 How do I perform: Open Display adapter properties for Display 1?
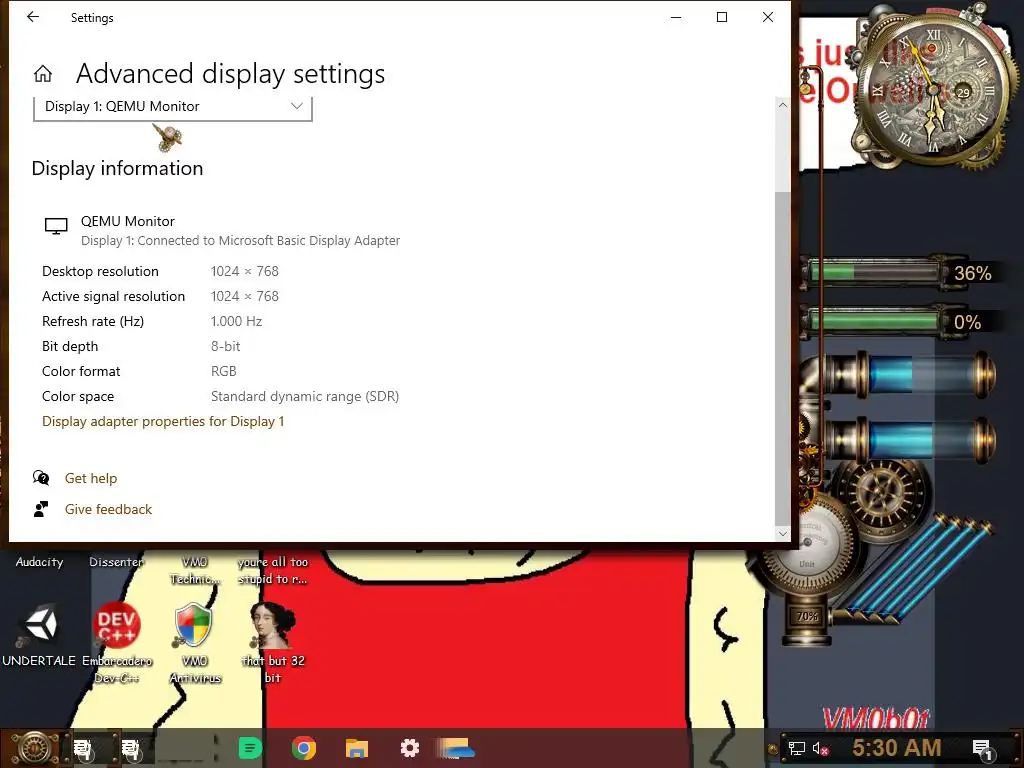[x=163, y=421]
